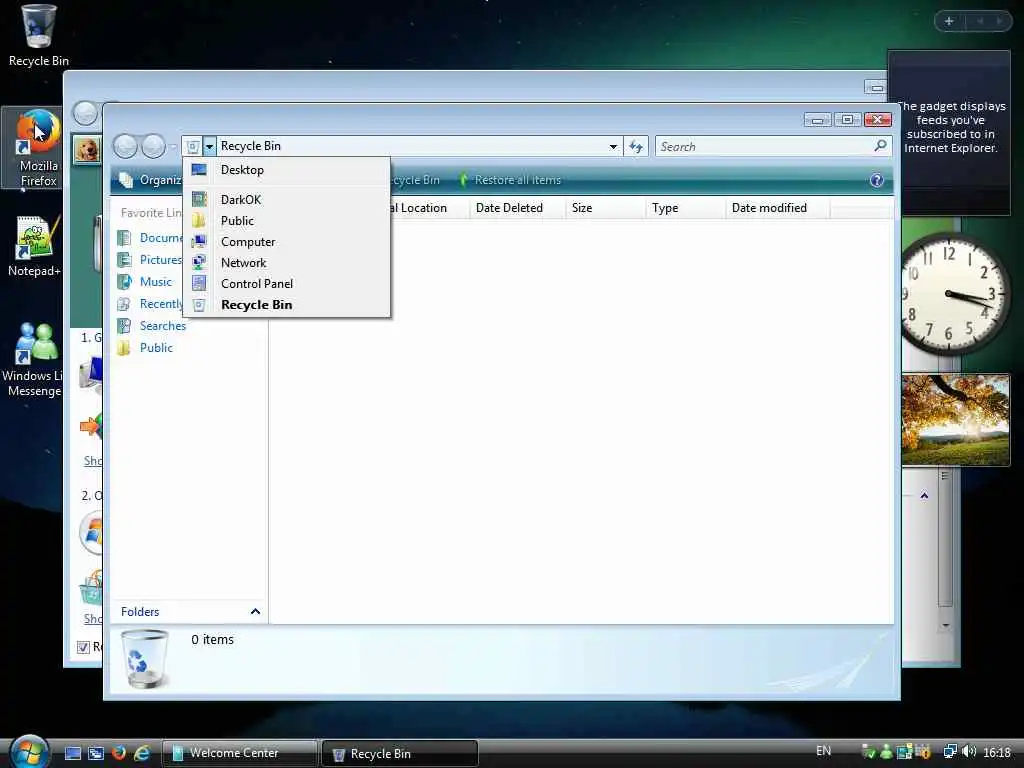Collapse the address bar location dropdown arrow
Screen dimensions: 1024x768
[x=209, y=146]
